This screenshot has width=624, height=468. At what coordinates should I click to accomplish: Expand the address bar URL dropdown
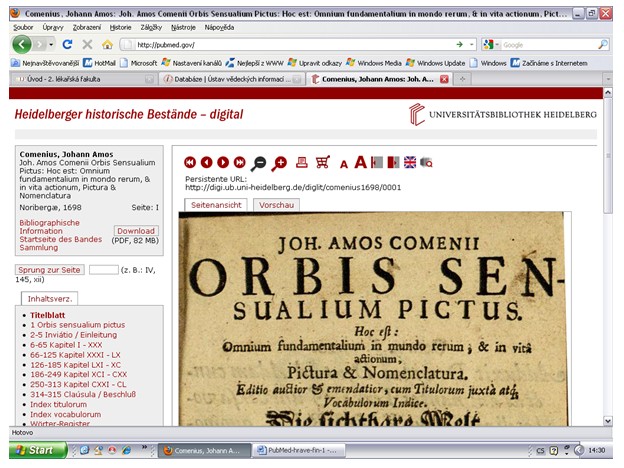pyautogui.click(x=472, y=45)
